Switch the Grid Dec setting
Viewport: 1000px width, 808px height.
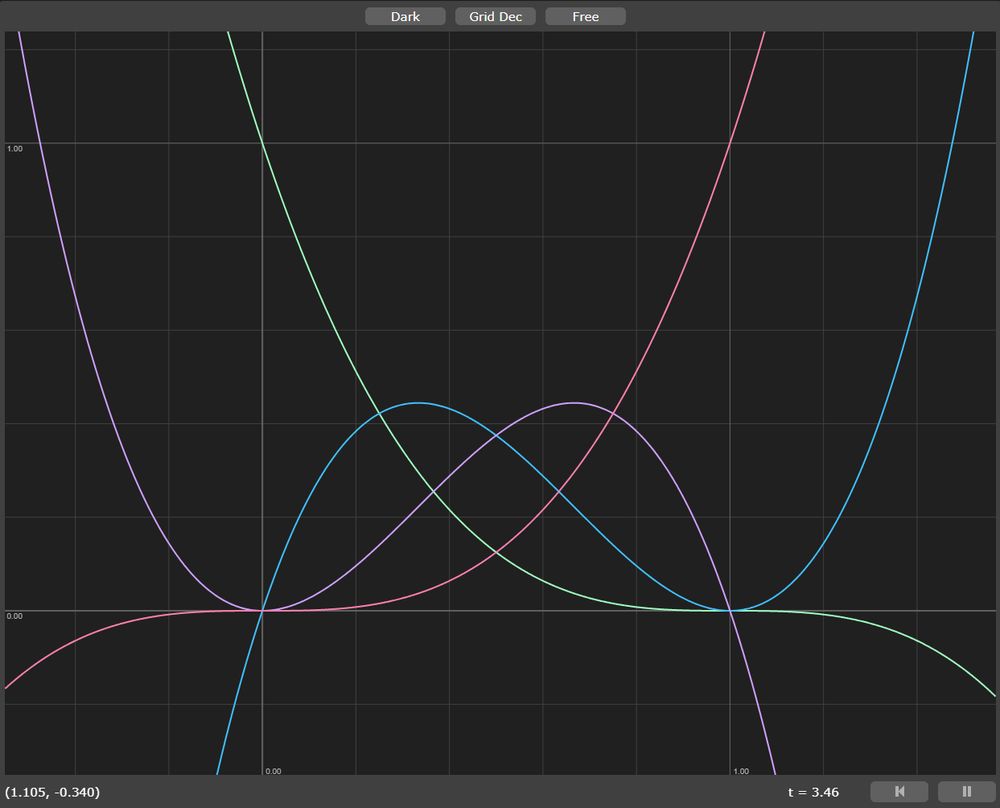point(496,17)
